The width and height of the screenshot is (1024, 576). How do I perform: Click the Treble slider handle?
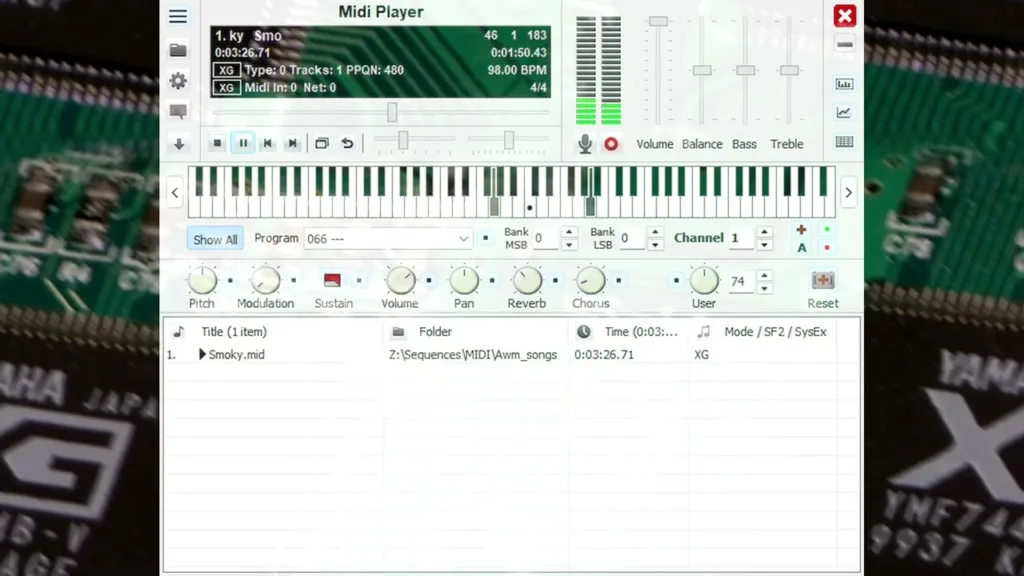click(789, 70)
